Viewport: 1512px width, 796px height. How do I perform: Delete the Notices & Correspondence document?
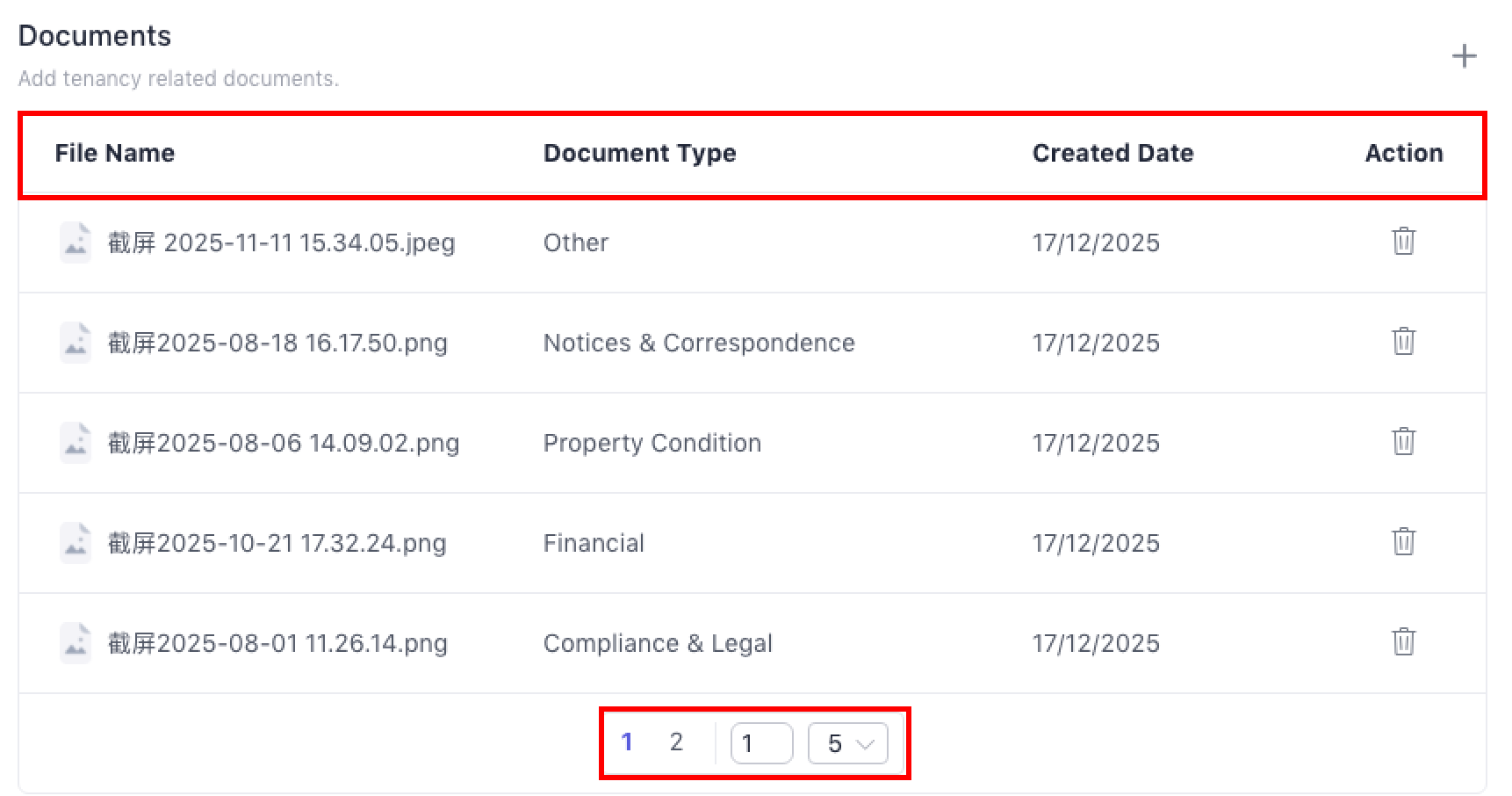click(1403, 341)
